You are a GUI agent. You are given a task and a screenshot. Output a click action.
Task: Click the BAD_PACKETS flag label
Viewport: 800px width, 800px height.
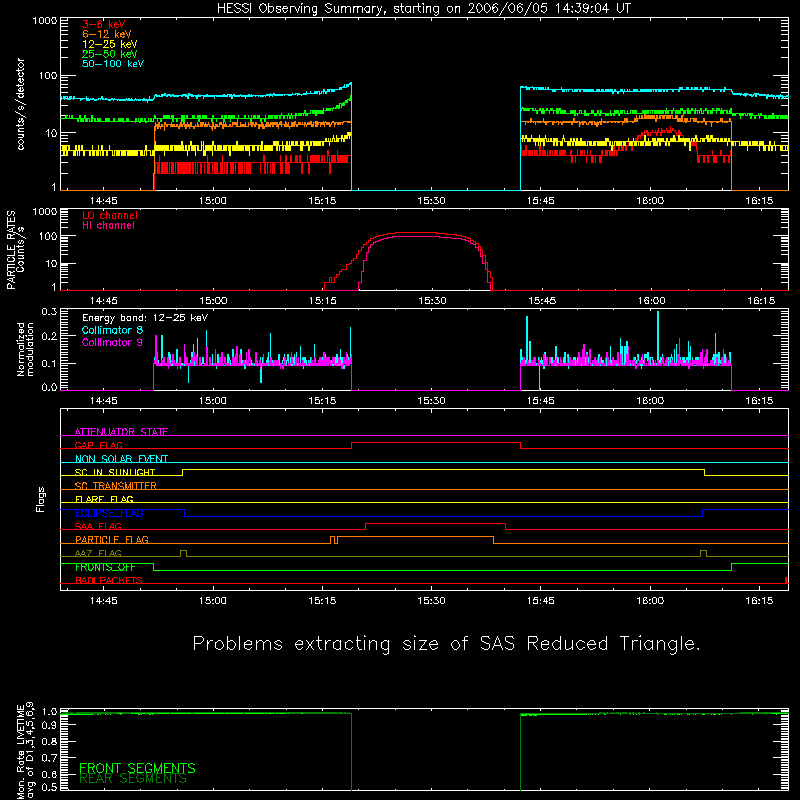109,580
